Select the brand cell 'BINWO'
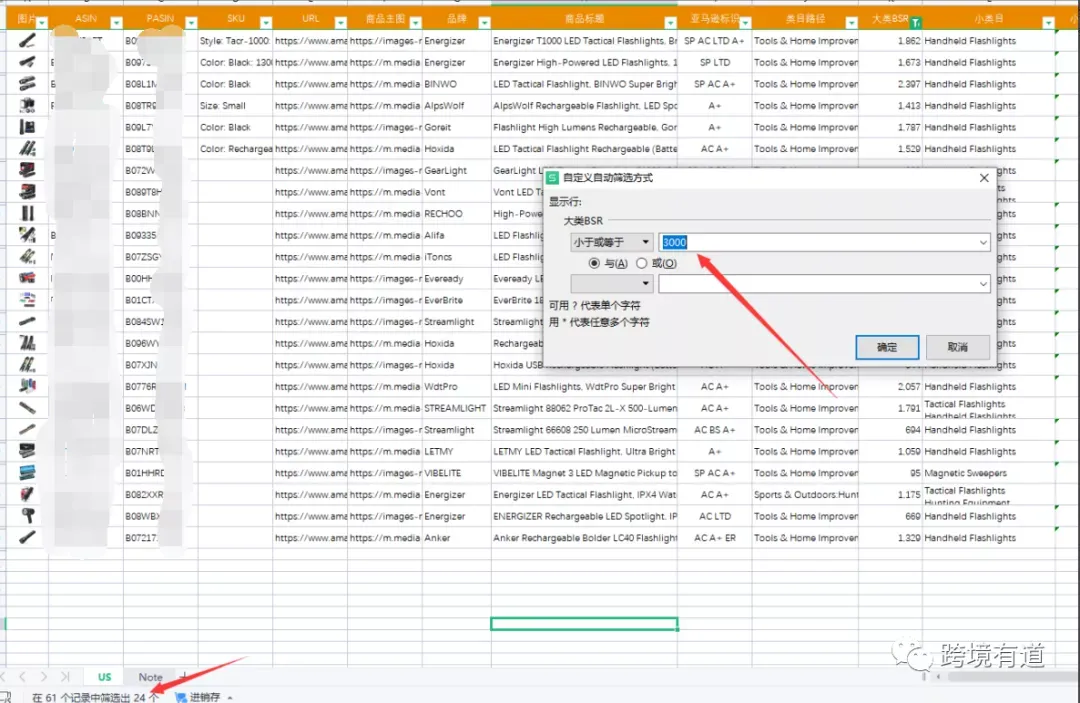 click(456, 84)
